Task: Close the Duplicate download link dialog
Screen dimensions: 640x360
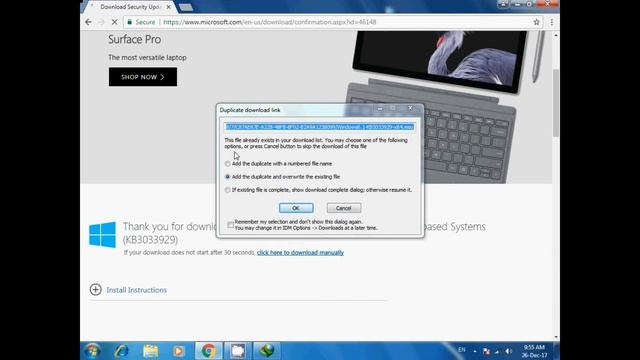Action: point(410,108)
